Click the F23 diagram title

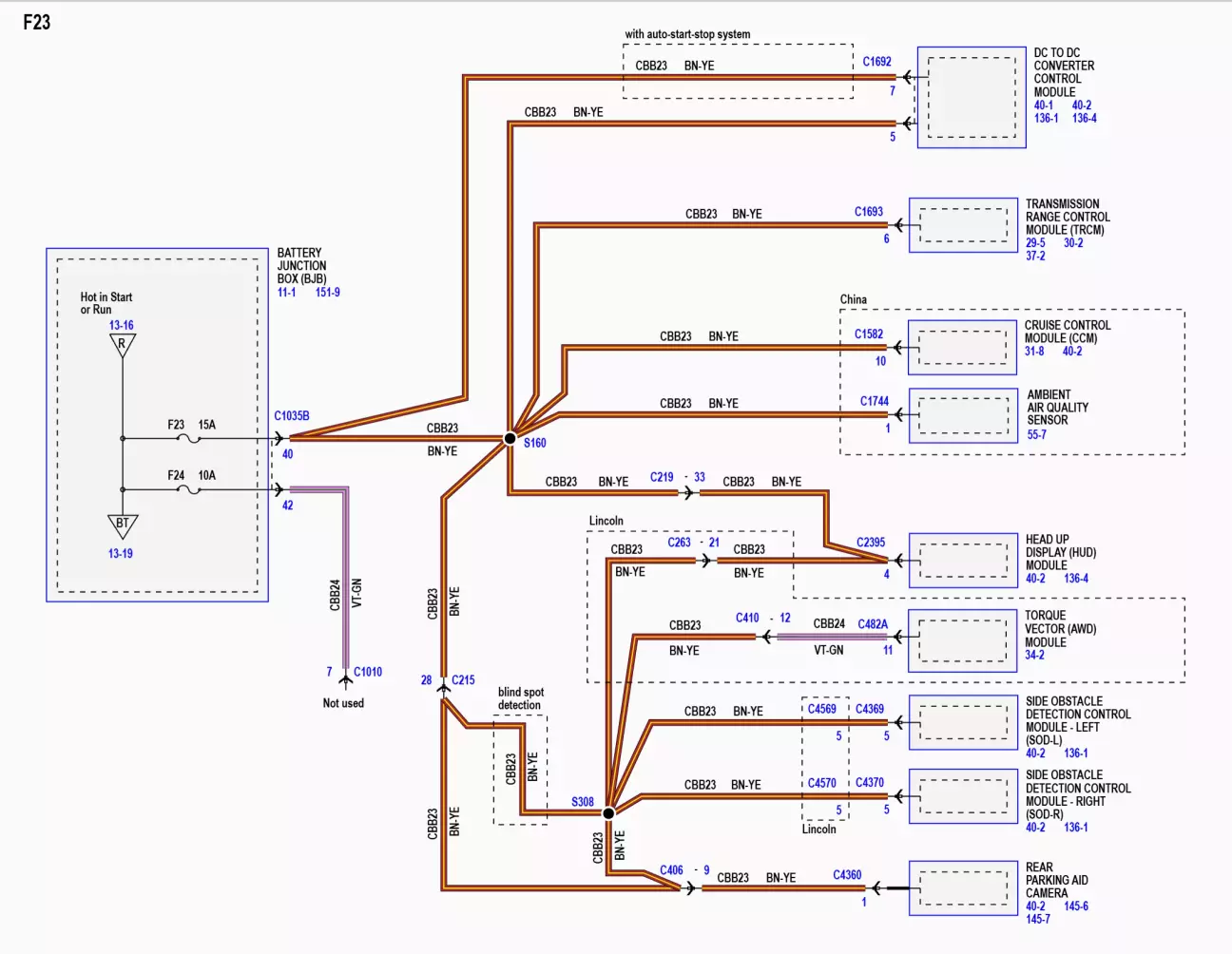(37, 22)
